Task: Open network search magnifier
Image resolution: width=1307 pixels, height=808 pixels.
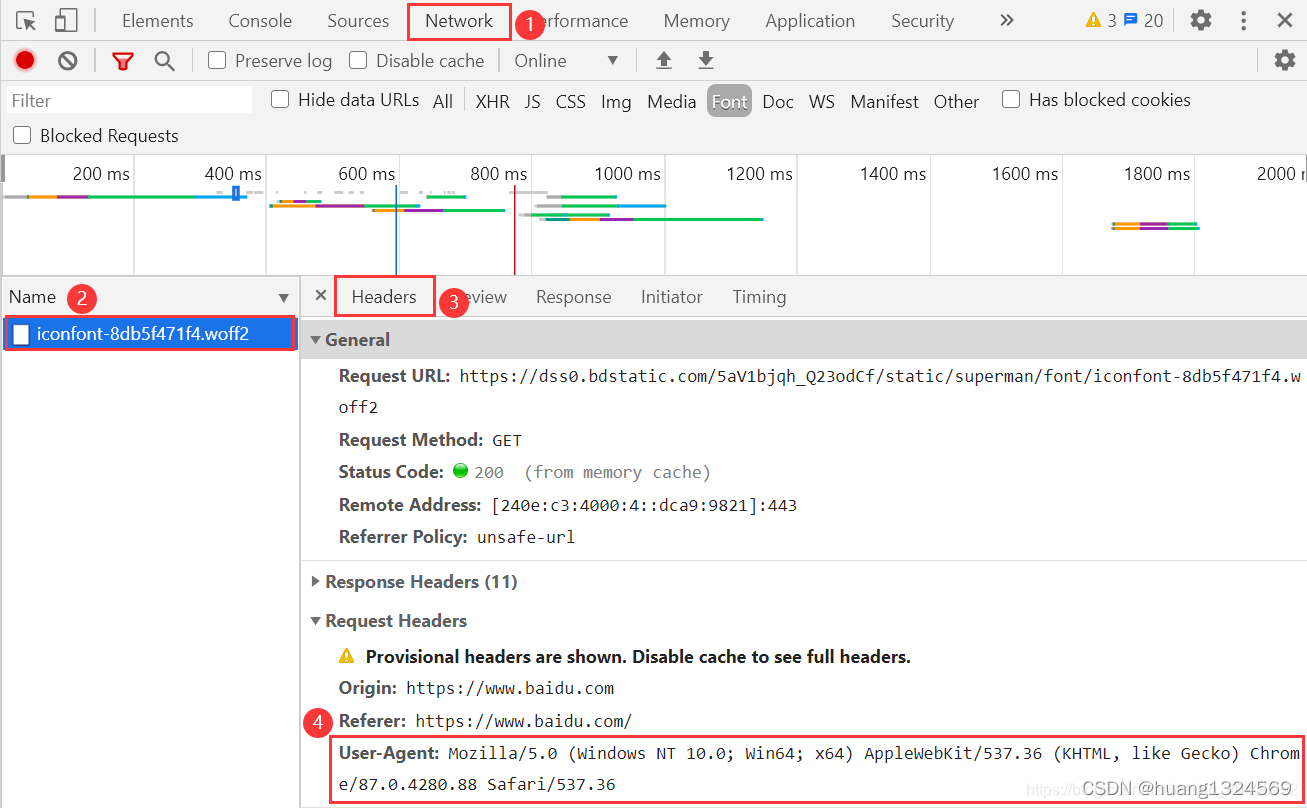Action: pyautogui.click(x=165, y=61)
